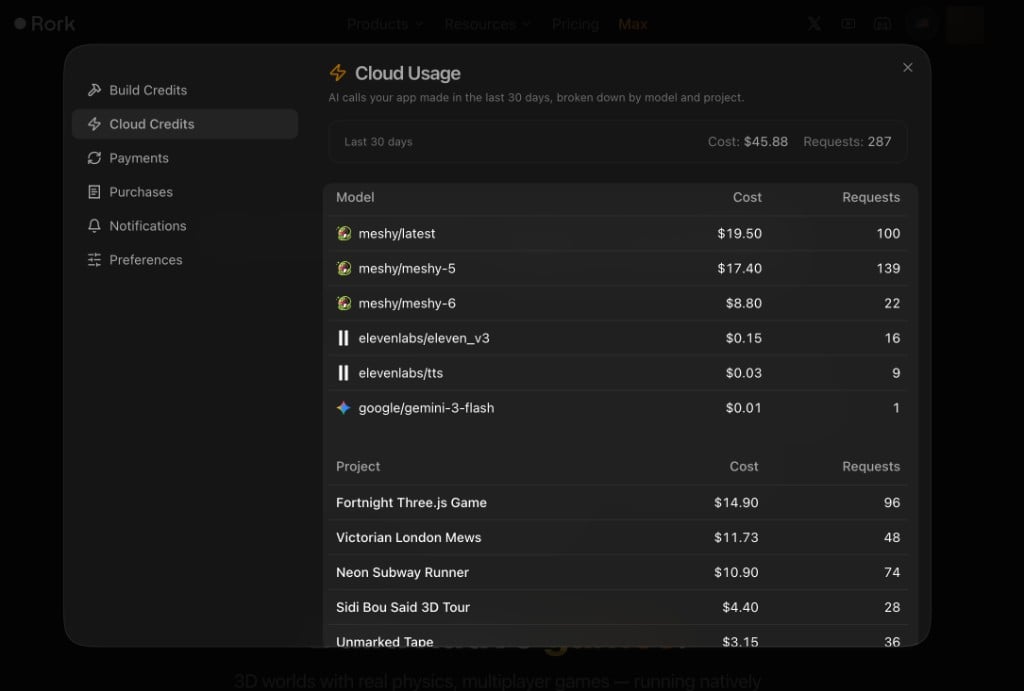1024x691 pixels.
Task: Click the $11.73 Victorian London cost
Action: [736, 538]
